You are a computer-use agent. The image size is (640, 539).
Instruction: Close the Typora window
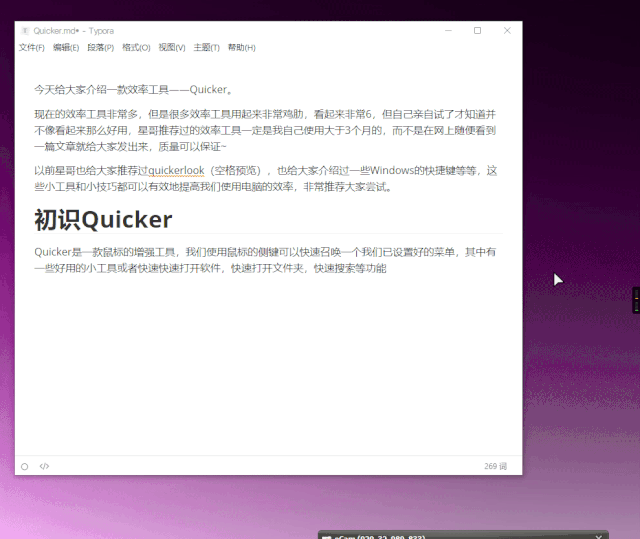(507, 31)
